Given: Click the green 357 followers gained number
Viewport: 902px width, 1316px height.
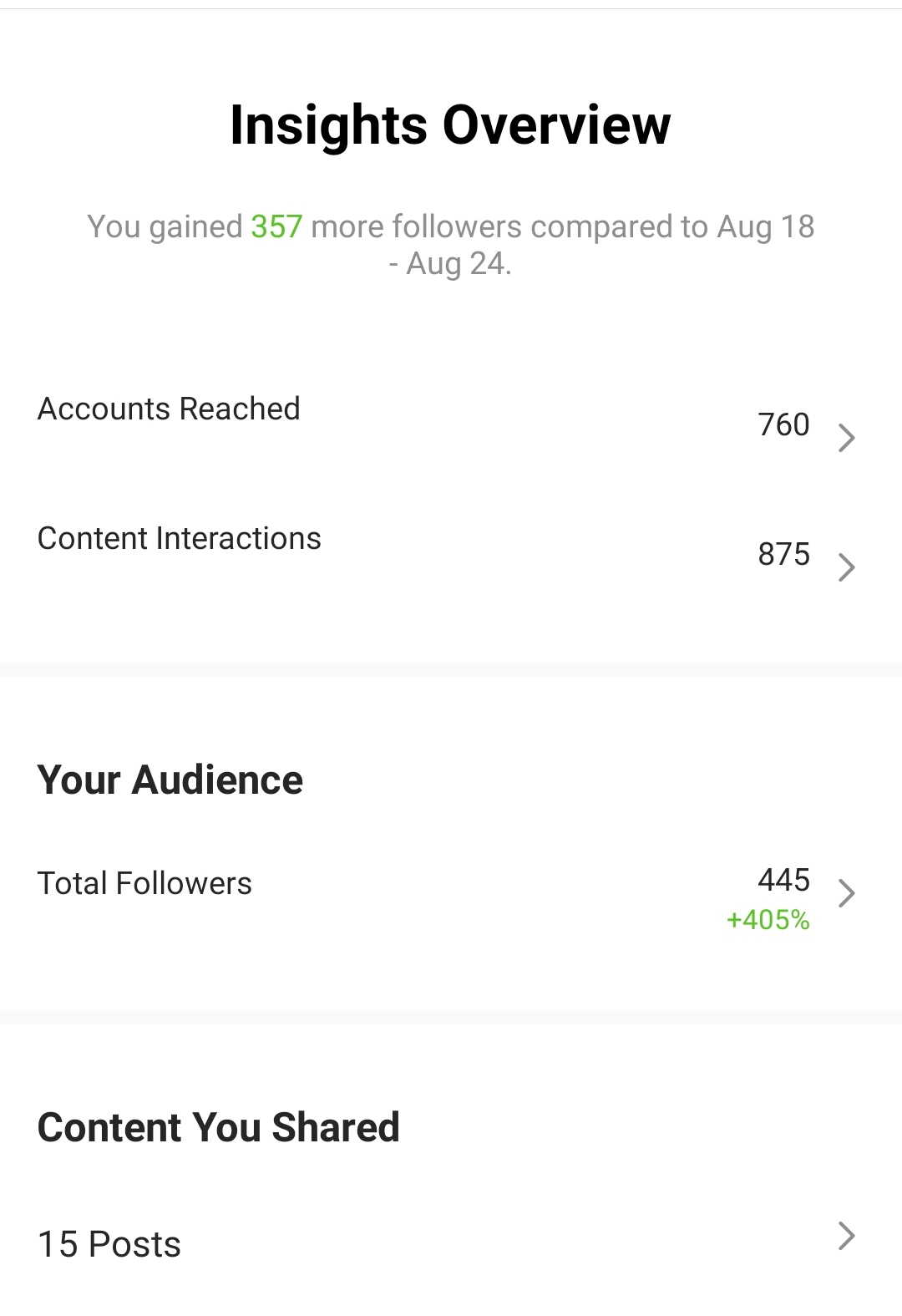Looking at the screenshot, I should (276, 226).
